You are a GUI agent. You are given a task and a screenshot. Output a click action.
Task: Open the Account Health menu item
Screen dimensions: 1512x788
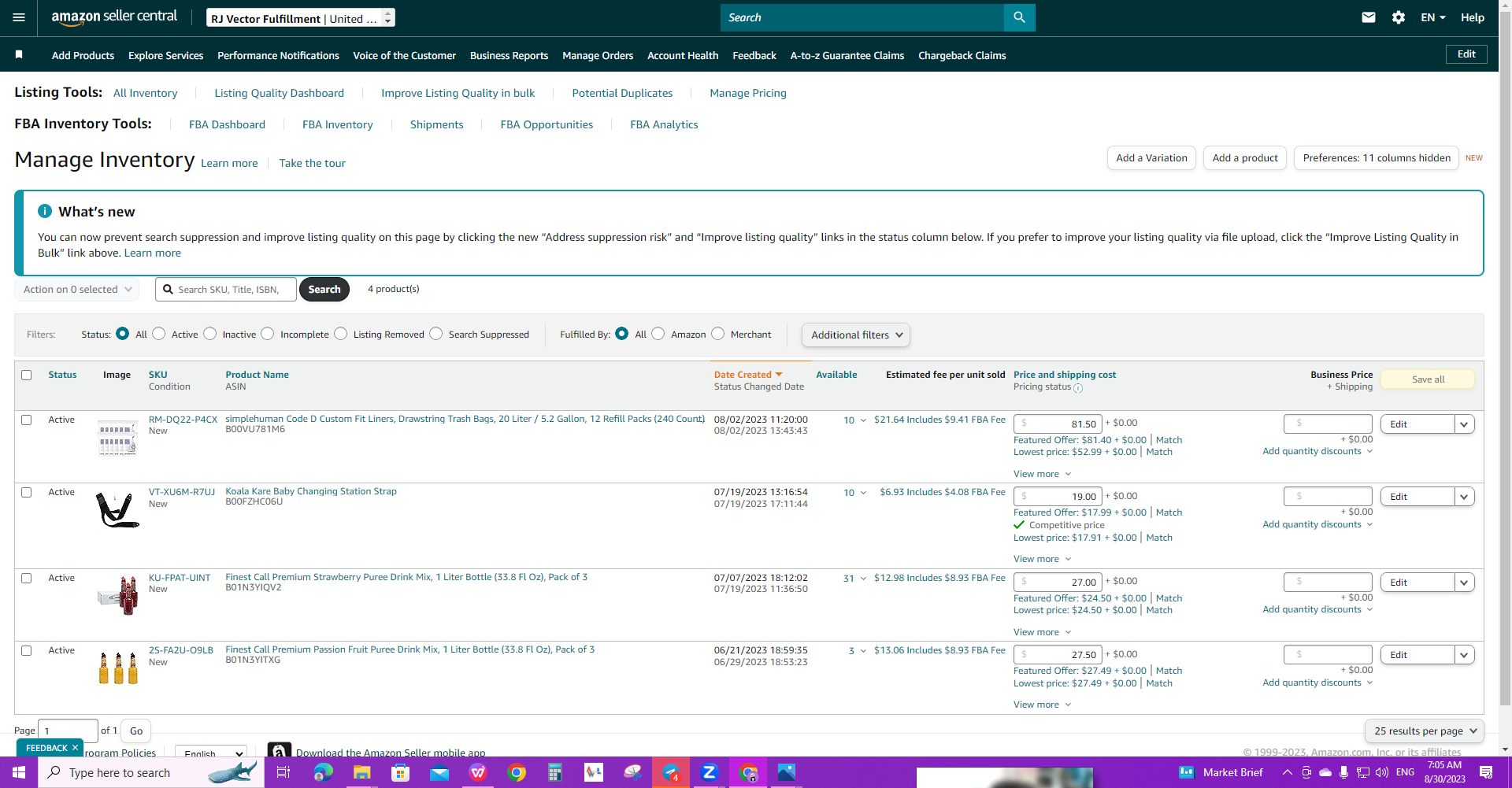click(x=683, y=55)
